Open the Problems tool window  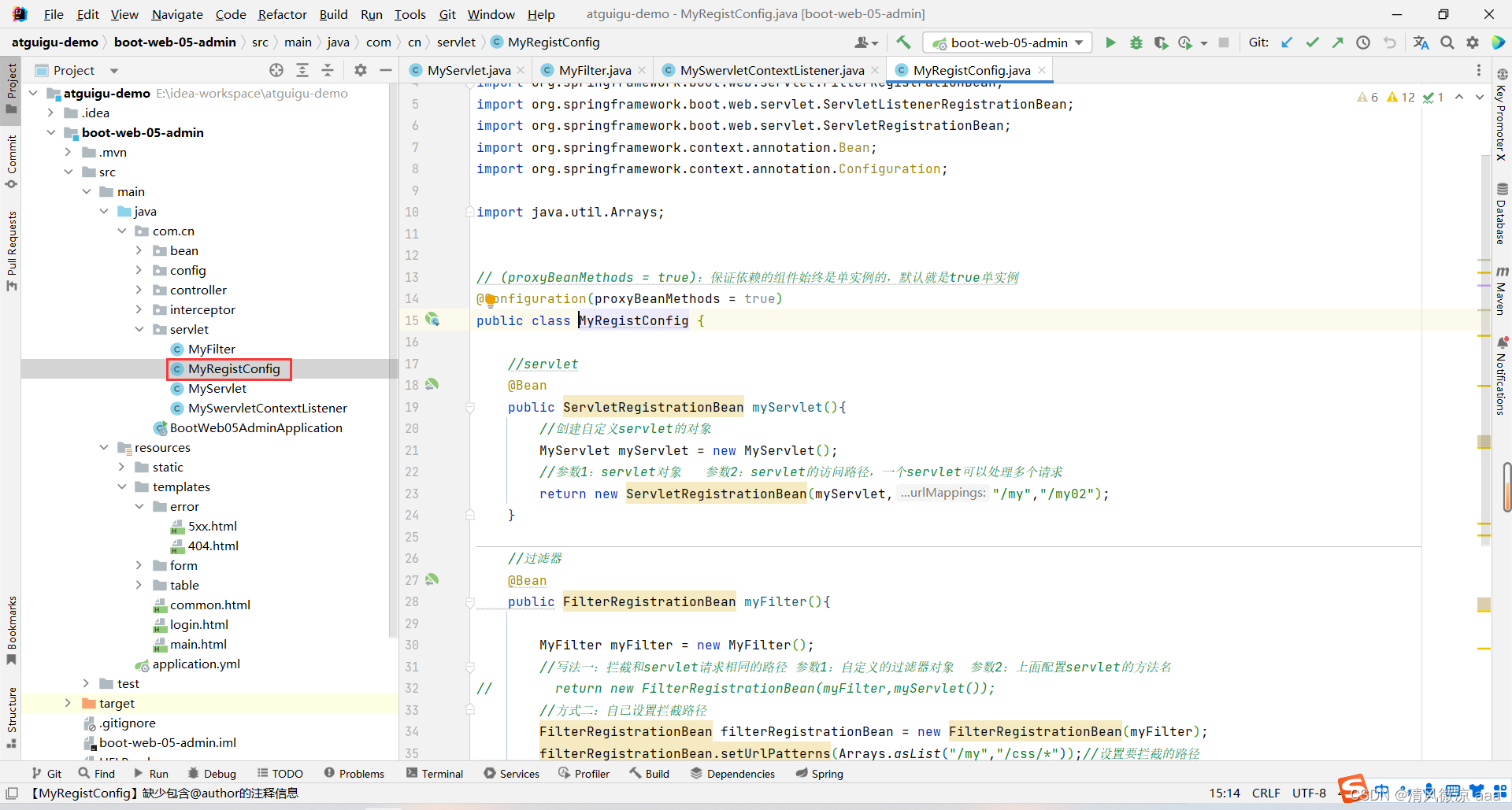(354, 774)
